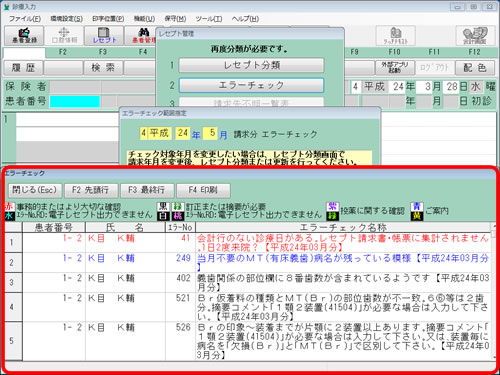
Task: Select error row 1 with error No 41
Action: pos(248,243)
